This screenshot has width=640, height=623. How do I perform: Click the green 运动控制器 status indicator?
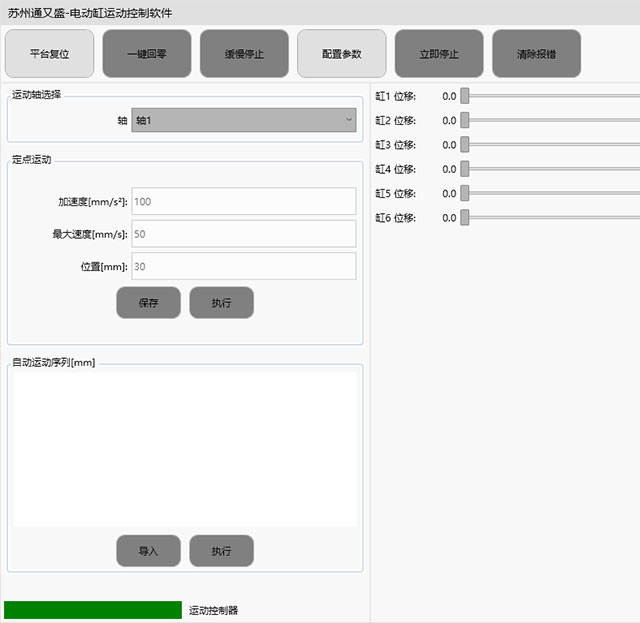[93, 610]
